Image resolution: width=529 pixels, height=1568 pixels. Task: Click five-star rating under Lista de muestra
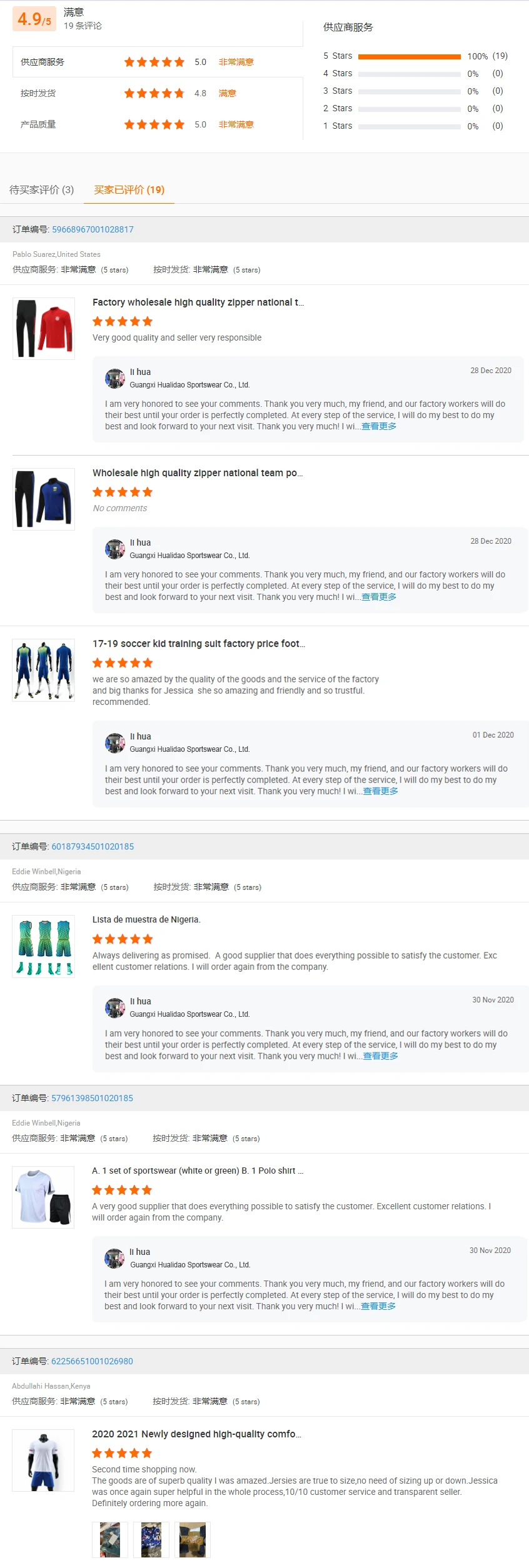123,939
